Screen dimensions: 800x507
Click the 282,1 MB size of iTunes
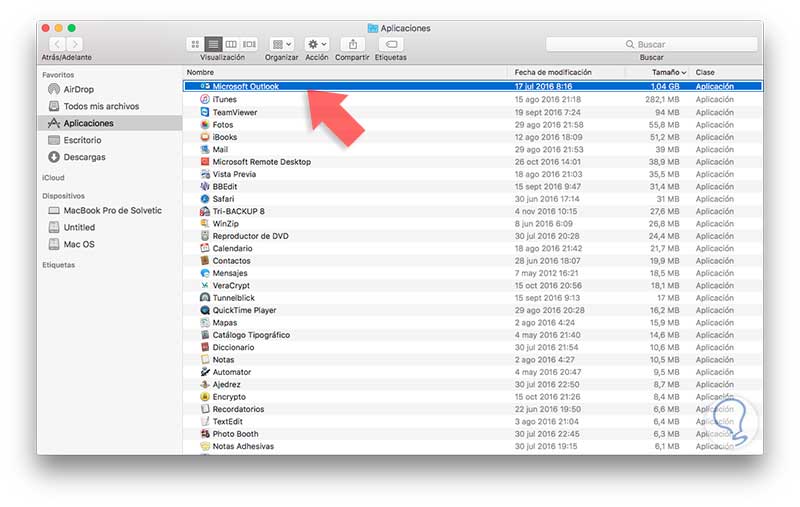coord(662,99)
